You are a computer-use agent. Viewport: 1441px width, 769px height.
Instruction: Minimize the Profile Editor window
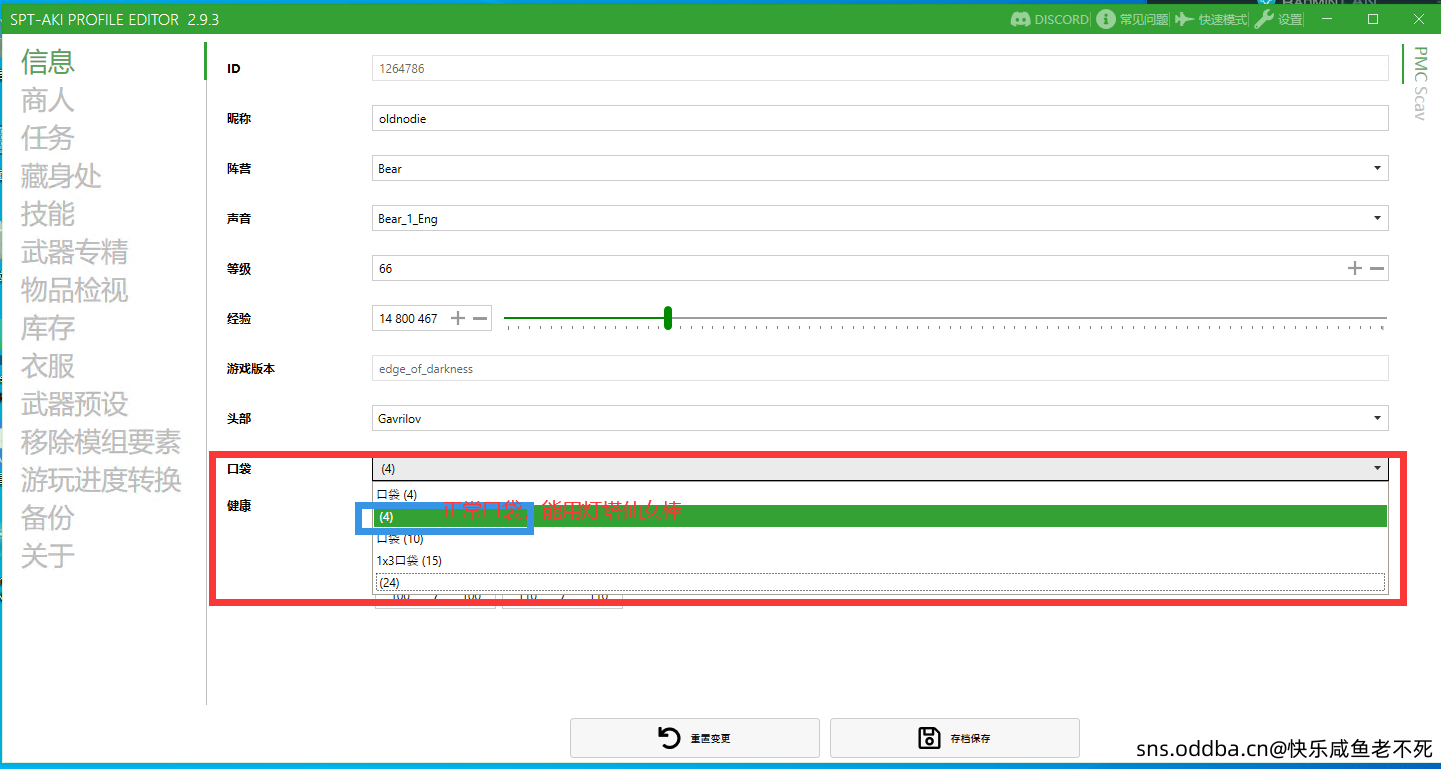point(1328,19)
